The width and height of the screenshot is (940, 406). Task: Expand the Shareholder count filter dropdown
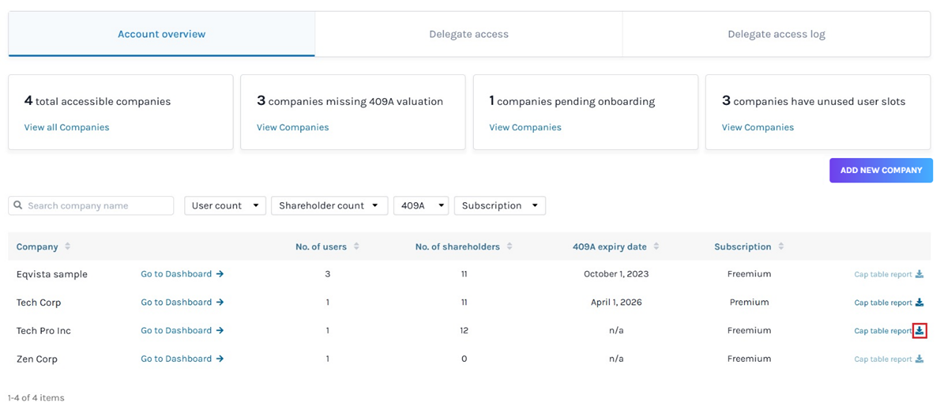[329, 206]
